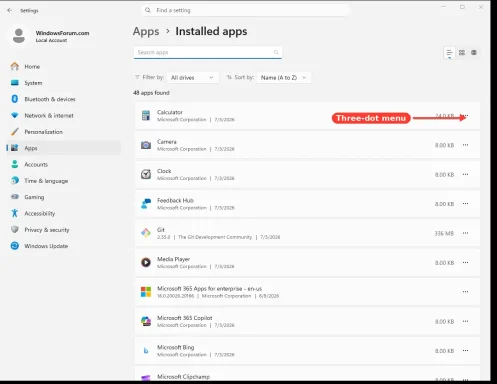This screenshot has height=384, width=497.
Task: Open Accessibility settings
Action: click(63, 213)
